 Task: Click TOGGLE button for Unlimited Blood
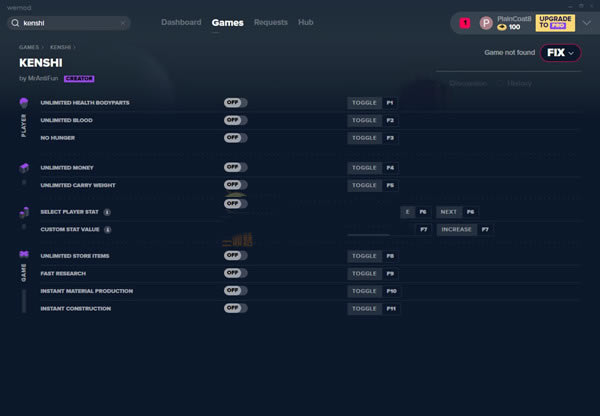tap(364, 121)
